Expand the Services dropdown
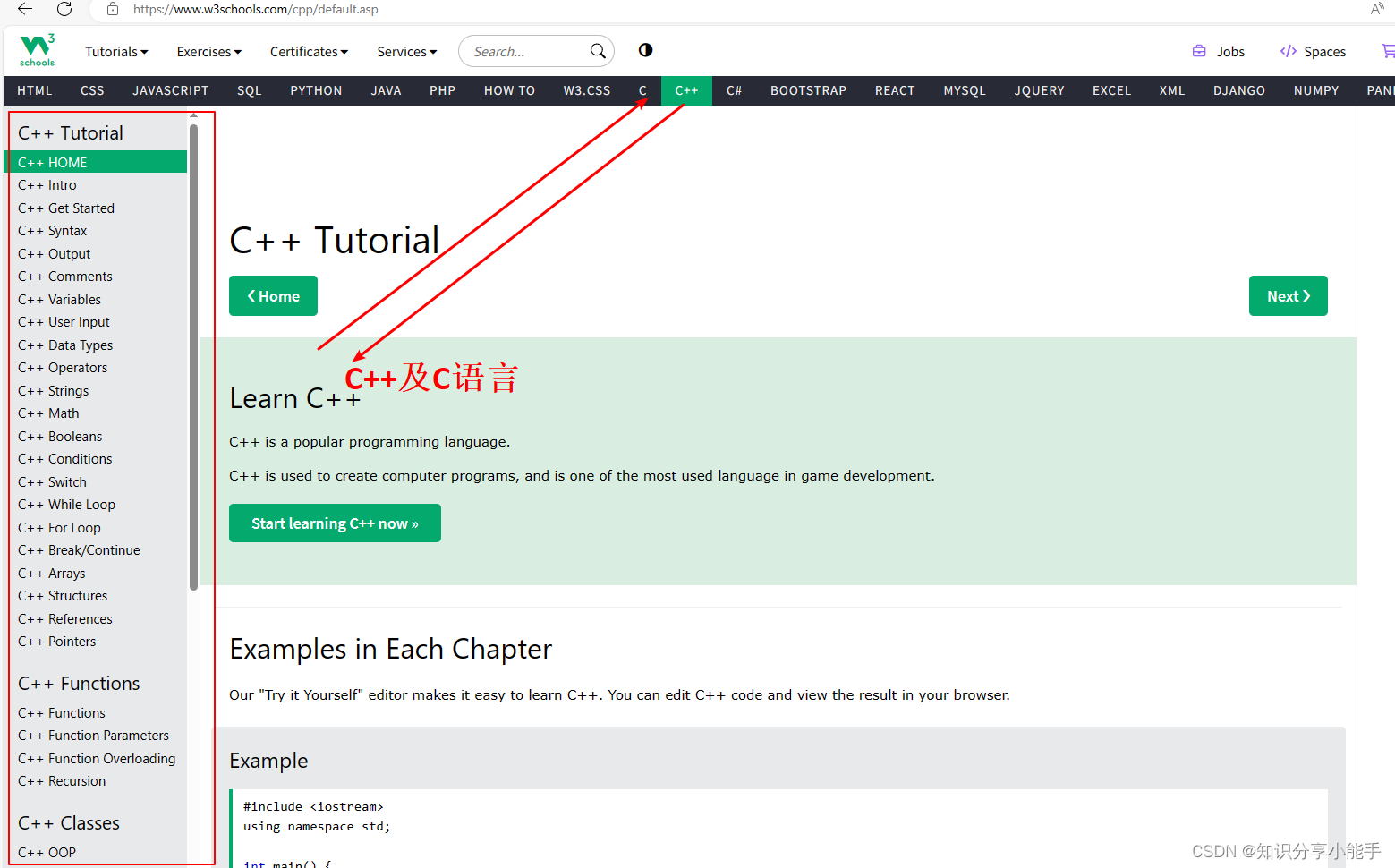Viewport: 1395px width, 868px height. point(407,52)
